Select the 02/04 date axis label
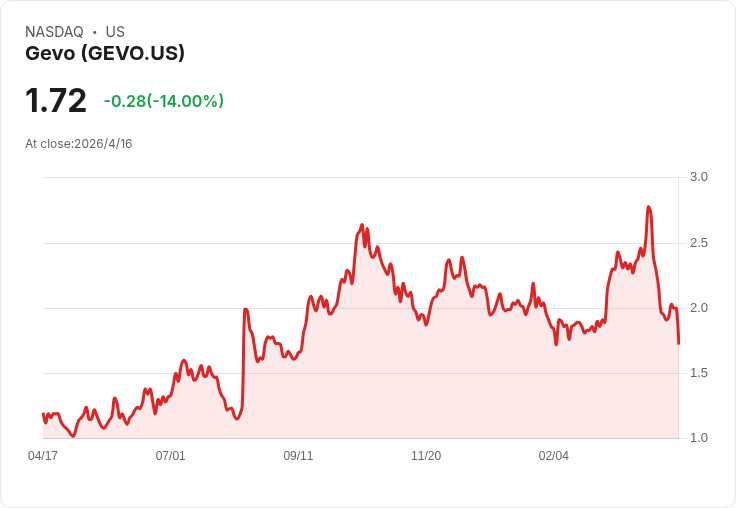Screen dimensions: 736x508 [x=554, y=456]
